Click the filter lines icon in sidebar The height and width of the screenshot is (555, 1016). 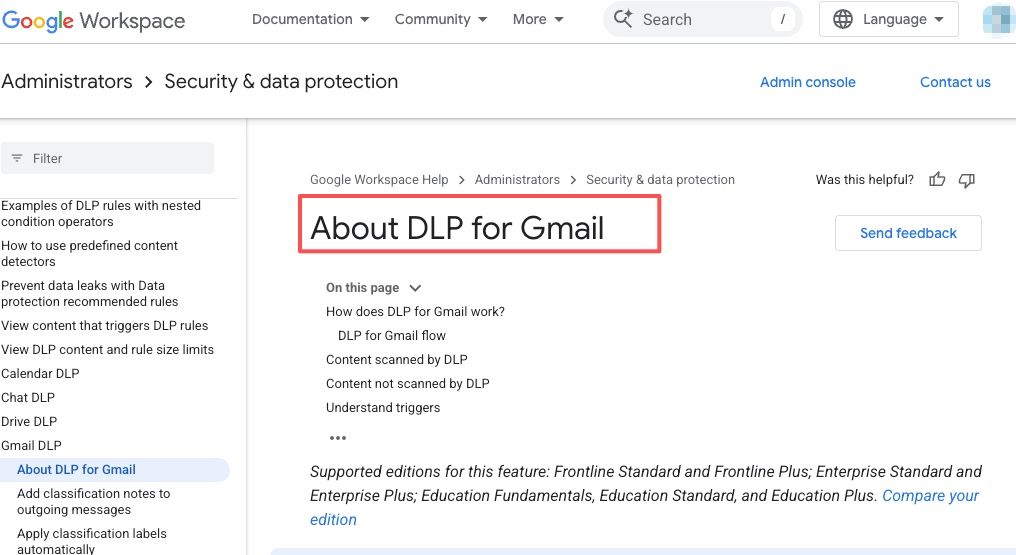tap(17, 158)
